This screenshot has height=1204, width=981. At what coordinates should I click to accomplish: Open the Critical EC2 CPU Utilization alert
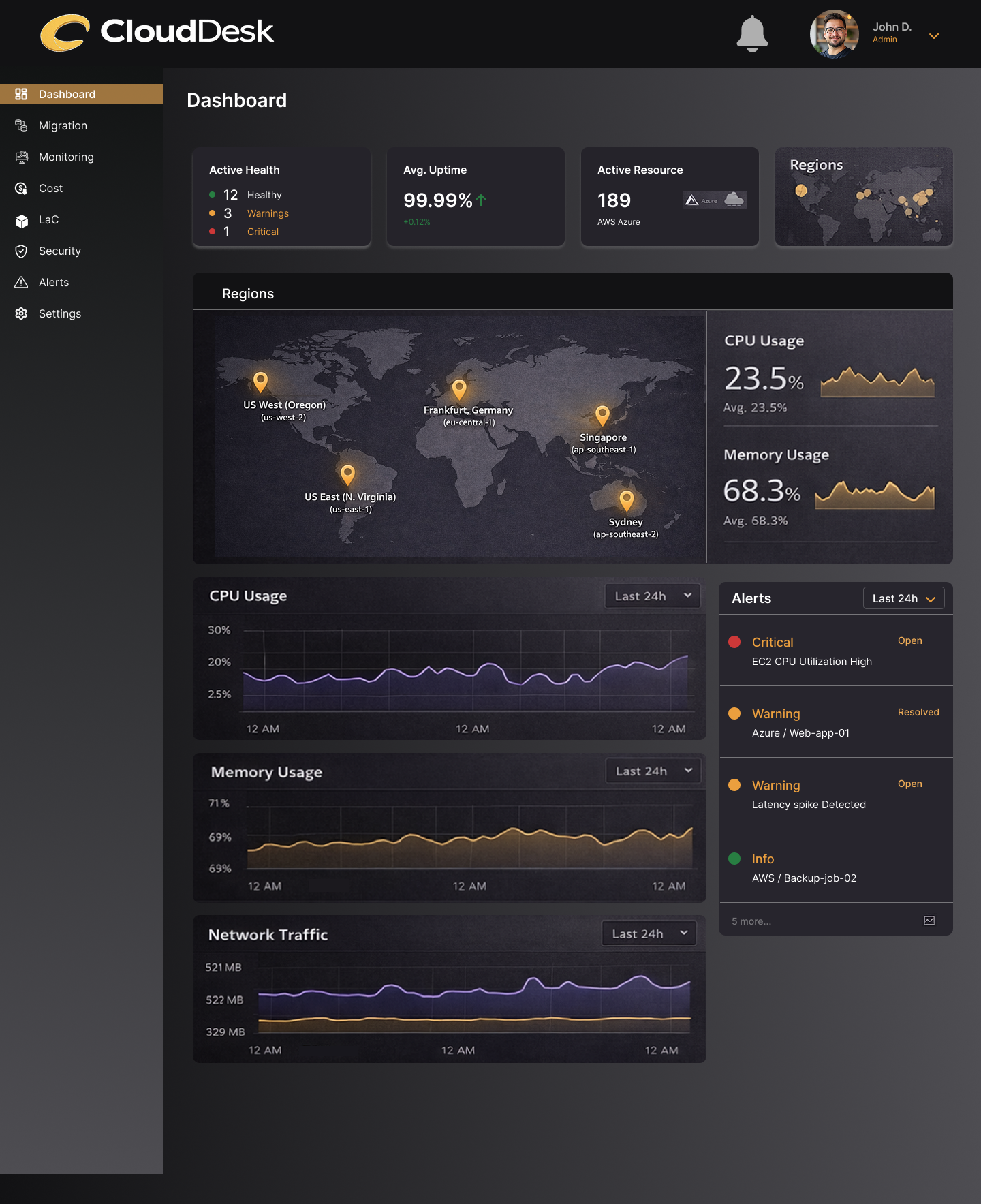pos(811,651)
